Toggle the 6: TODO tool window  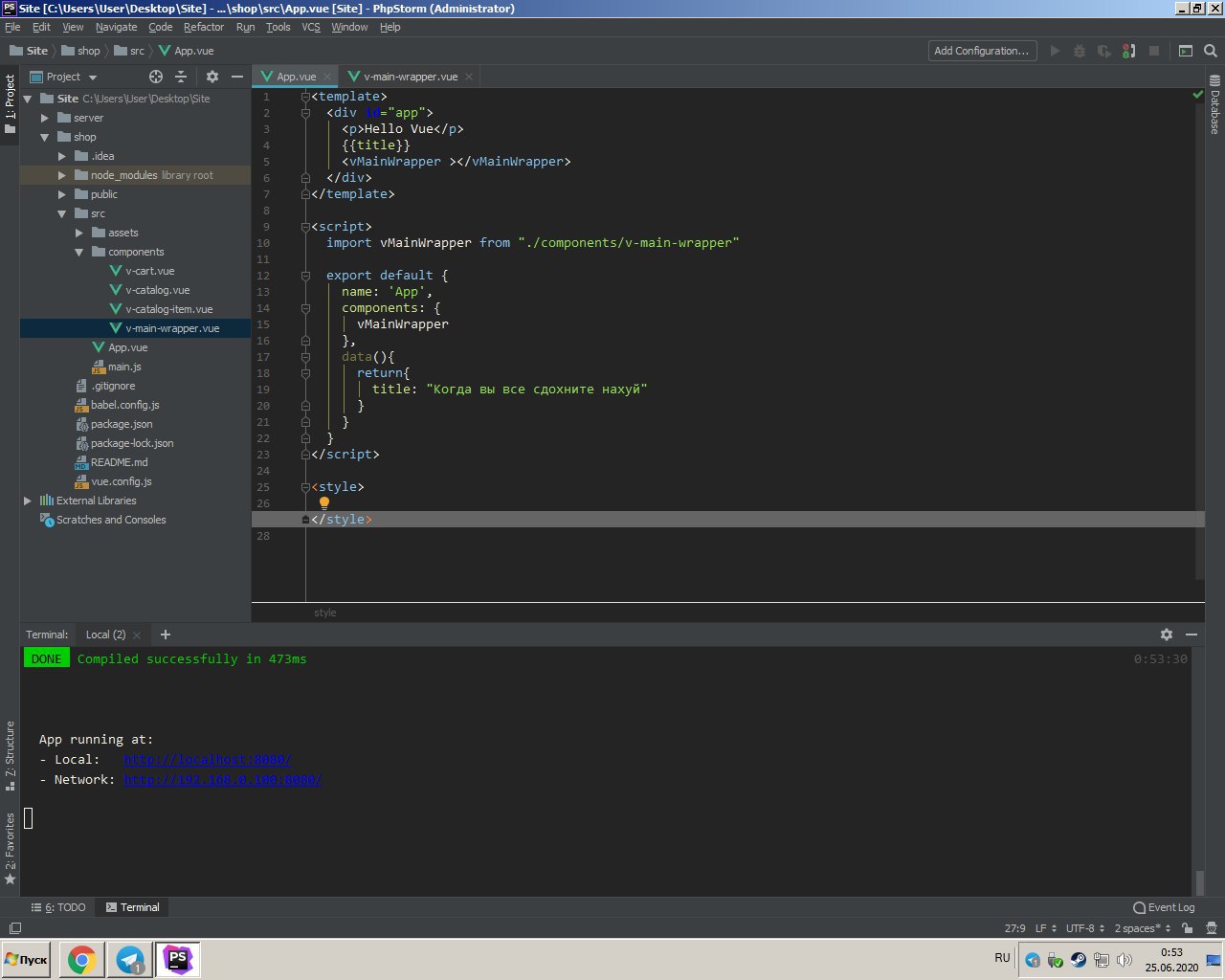coord(58,907)
